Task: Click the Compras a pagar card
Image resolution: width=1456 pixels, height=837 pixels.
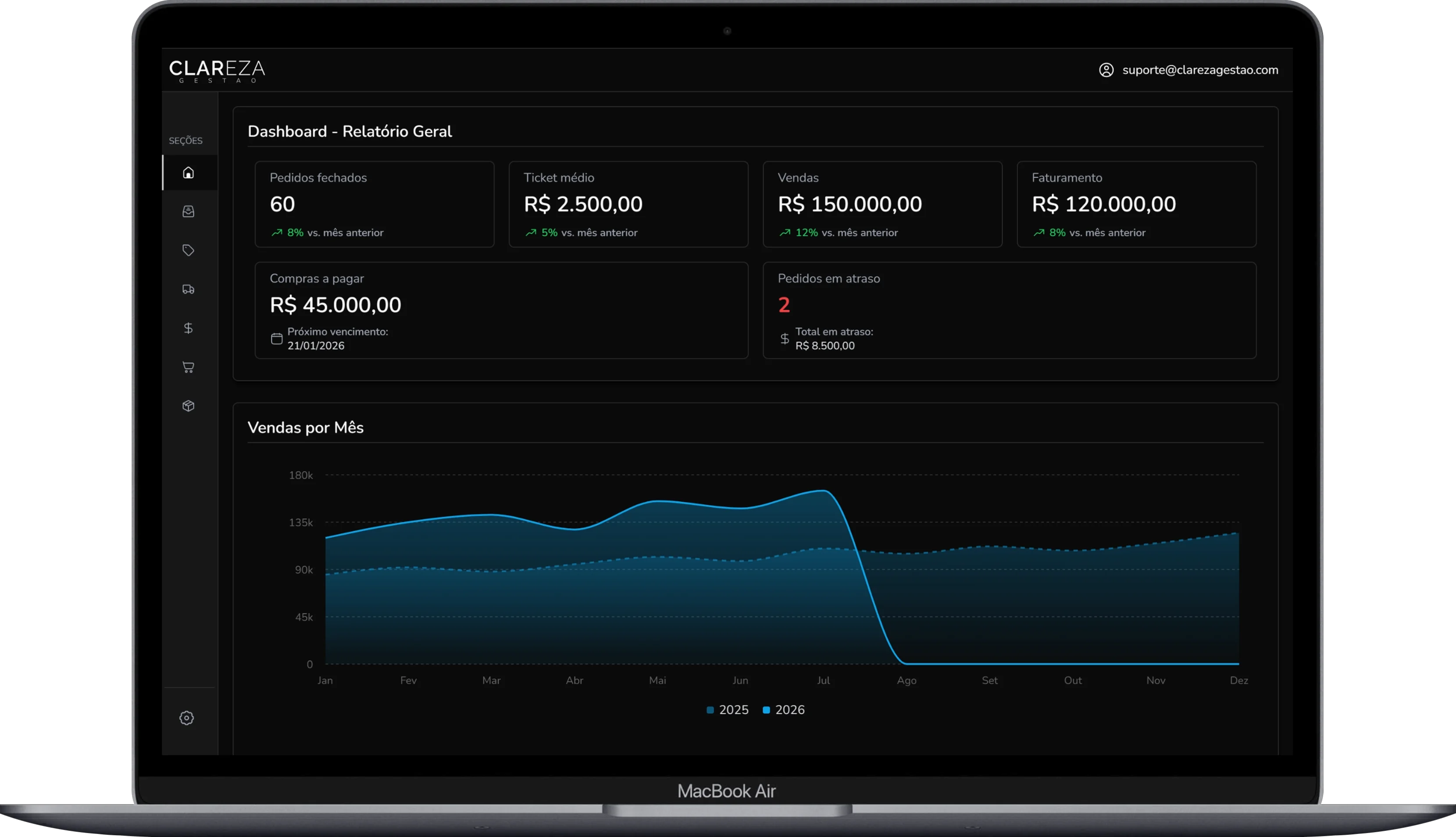Action: tap(501, 311)
